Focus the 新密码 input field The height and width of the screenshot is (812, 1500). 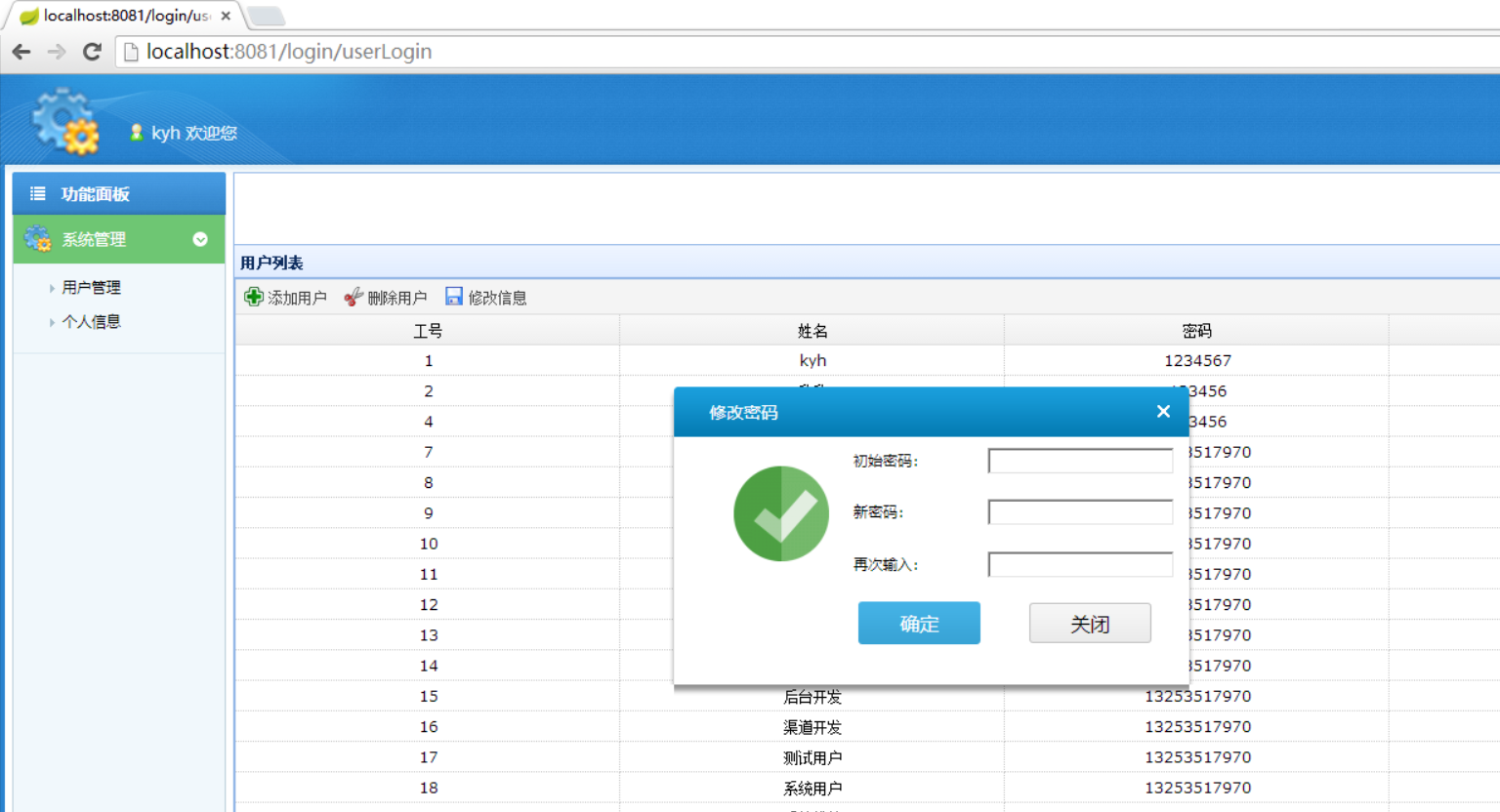point(1080,511)
